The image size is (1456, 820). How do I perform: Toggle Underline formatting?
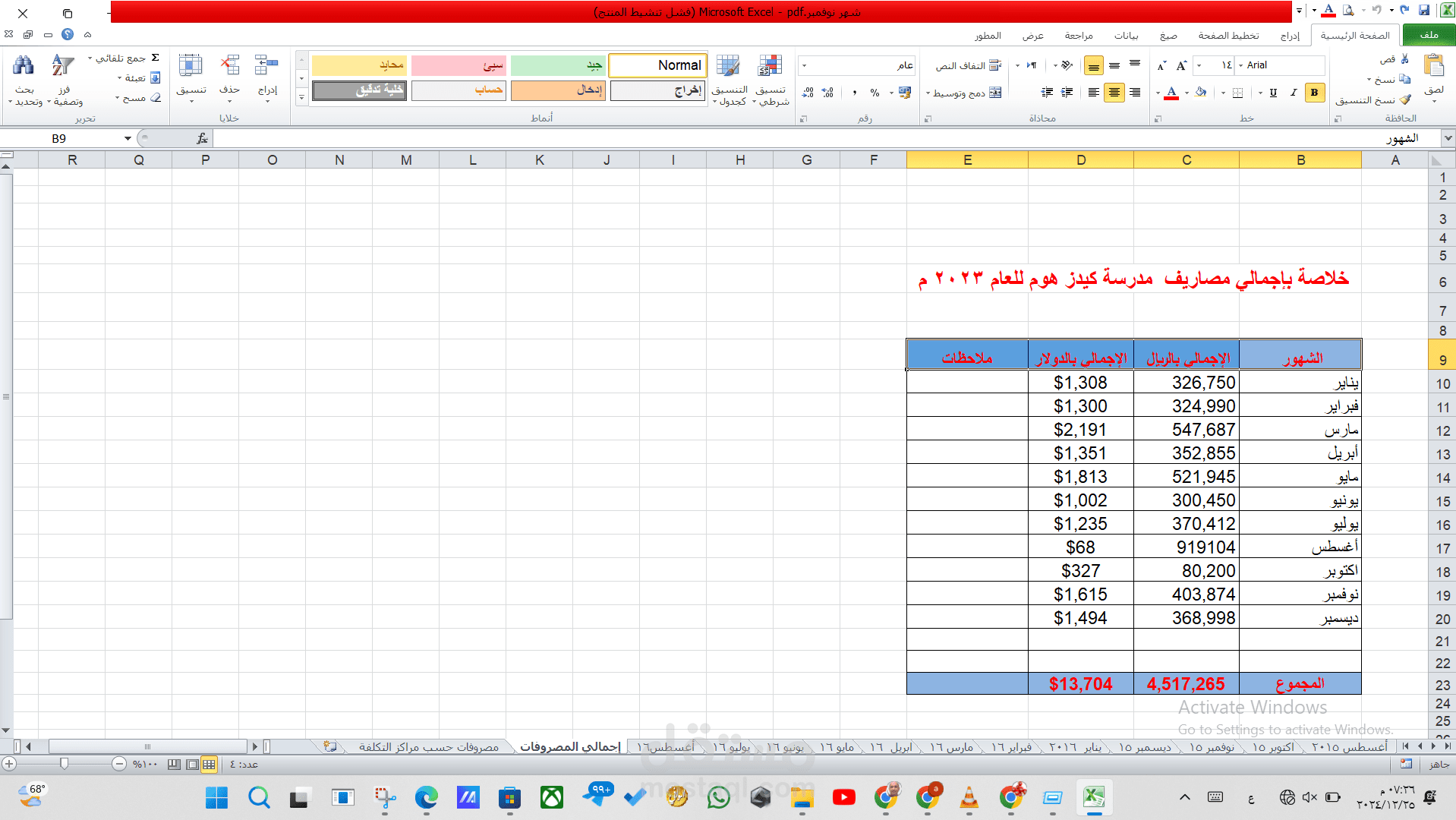[x=1273, y=93]
